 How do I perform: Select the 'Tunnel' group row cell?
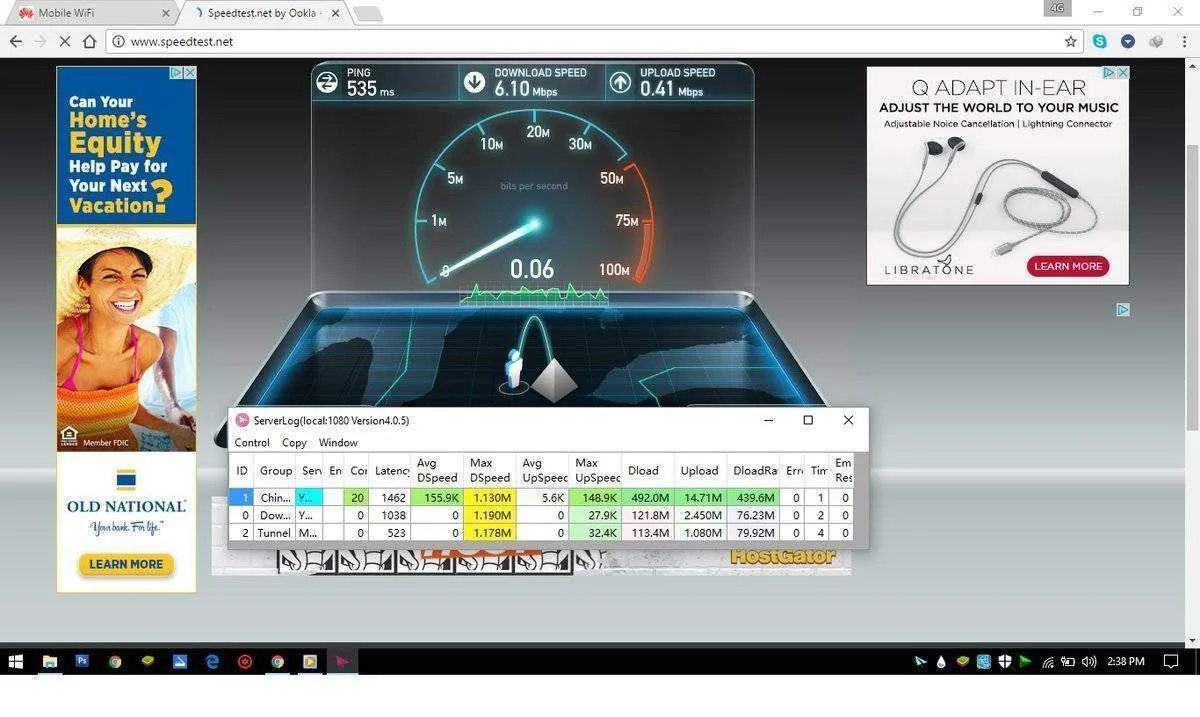[276, 533]
